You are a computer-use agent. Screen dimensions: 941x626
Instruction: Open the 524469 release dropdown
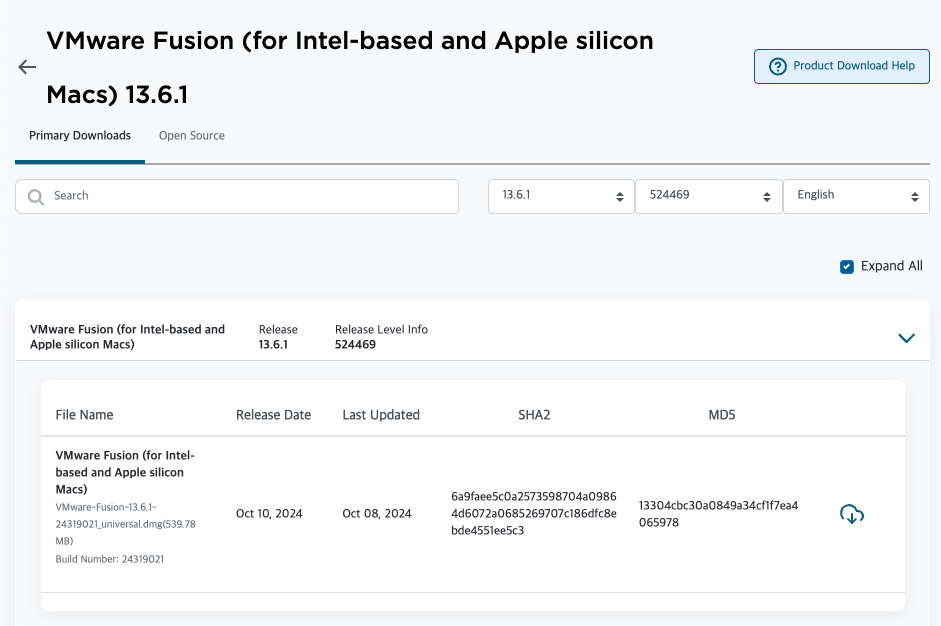click(709, 196)
